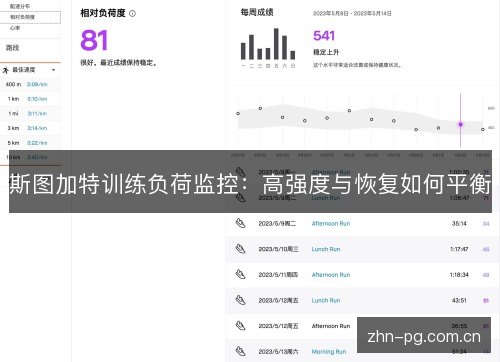500x362 pixels.
Task: Click effort score 61 for 5/12 Lunch Run
Action: (x=486, y=301)
